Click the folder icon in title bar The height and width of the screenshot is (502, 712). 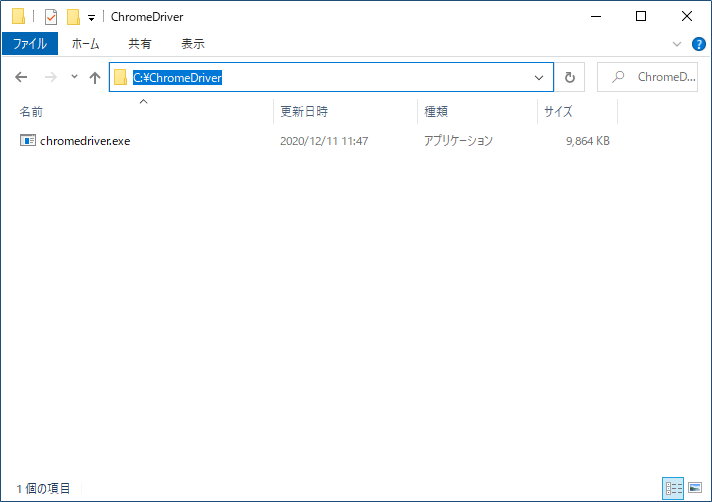[x=18, y=16]
